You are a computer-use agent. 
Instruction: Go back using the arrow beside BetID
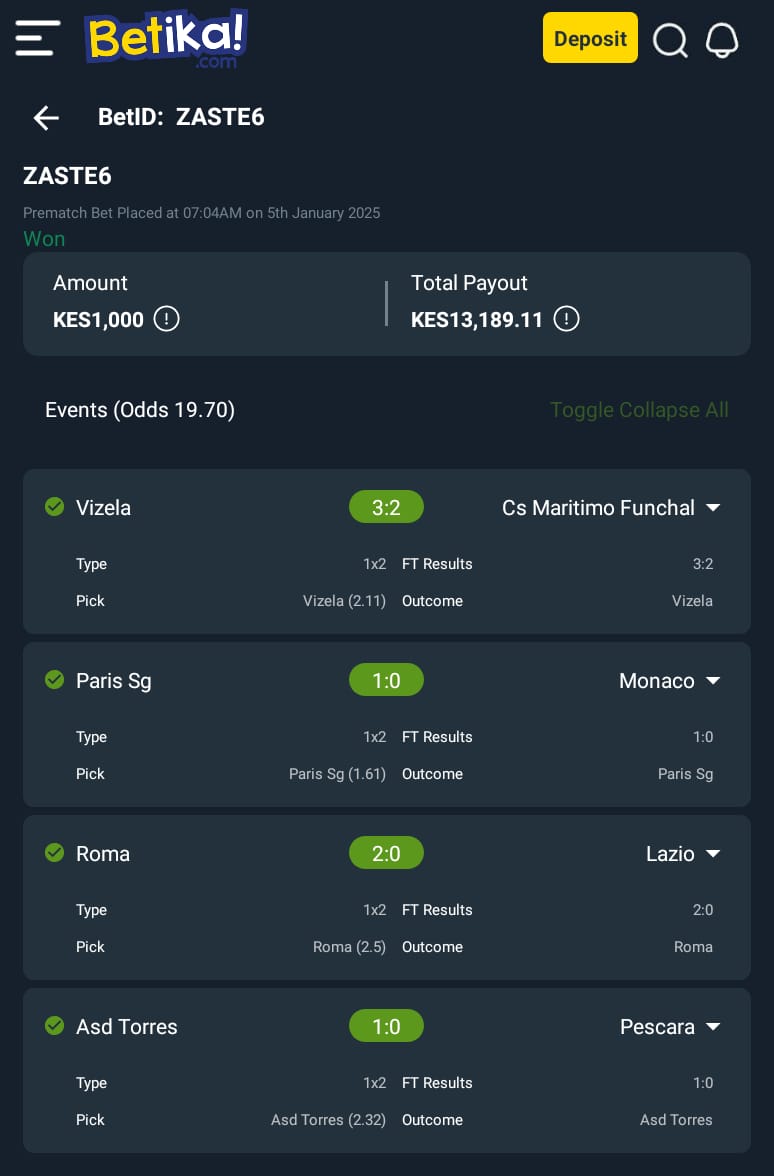46,118
